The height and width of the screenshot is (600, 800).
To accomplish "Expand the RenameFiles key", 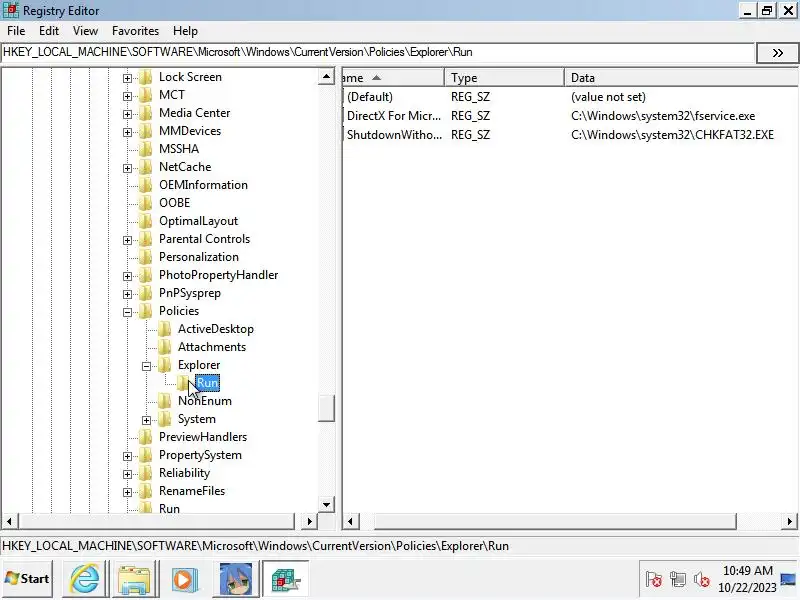I will click(128, 492).
